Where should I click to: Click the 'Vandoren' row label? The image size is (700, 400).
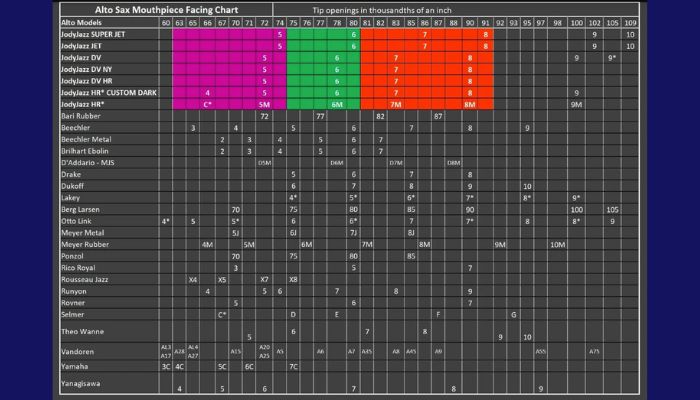click(77, 351)
